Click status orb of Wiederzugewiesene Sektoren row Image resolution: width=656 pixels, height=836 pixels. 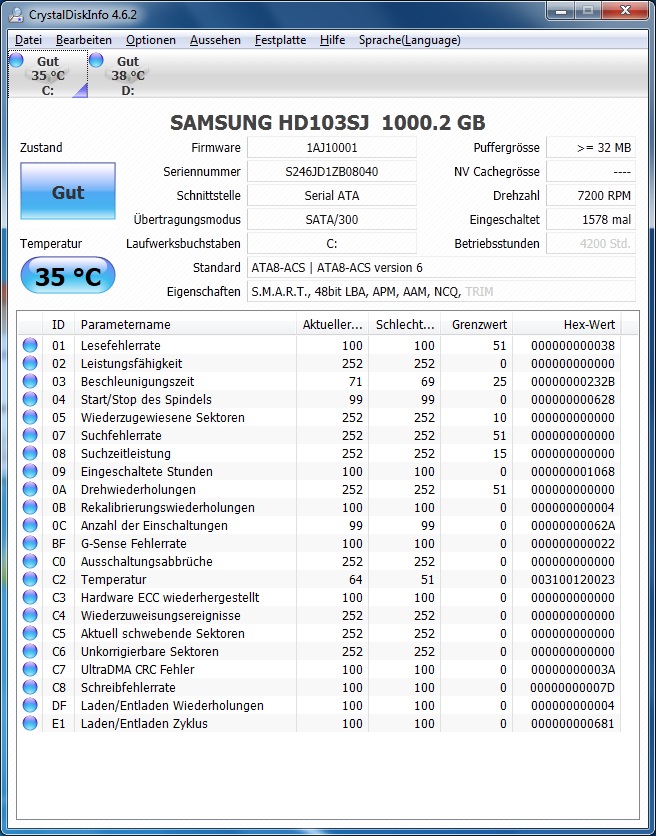pyautogui.click(x=30, y=417)
